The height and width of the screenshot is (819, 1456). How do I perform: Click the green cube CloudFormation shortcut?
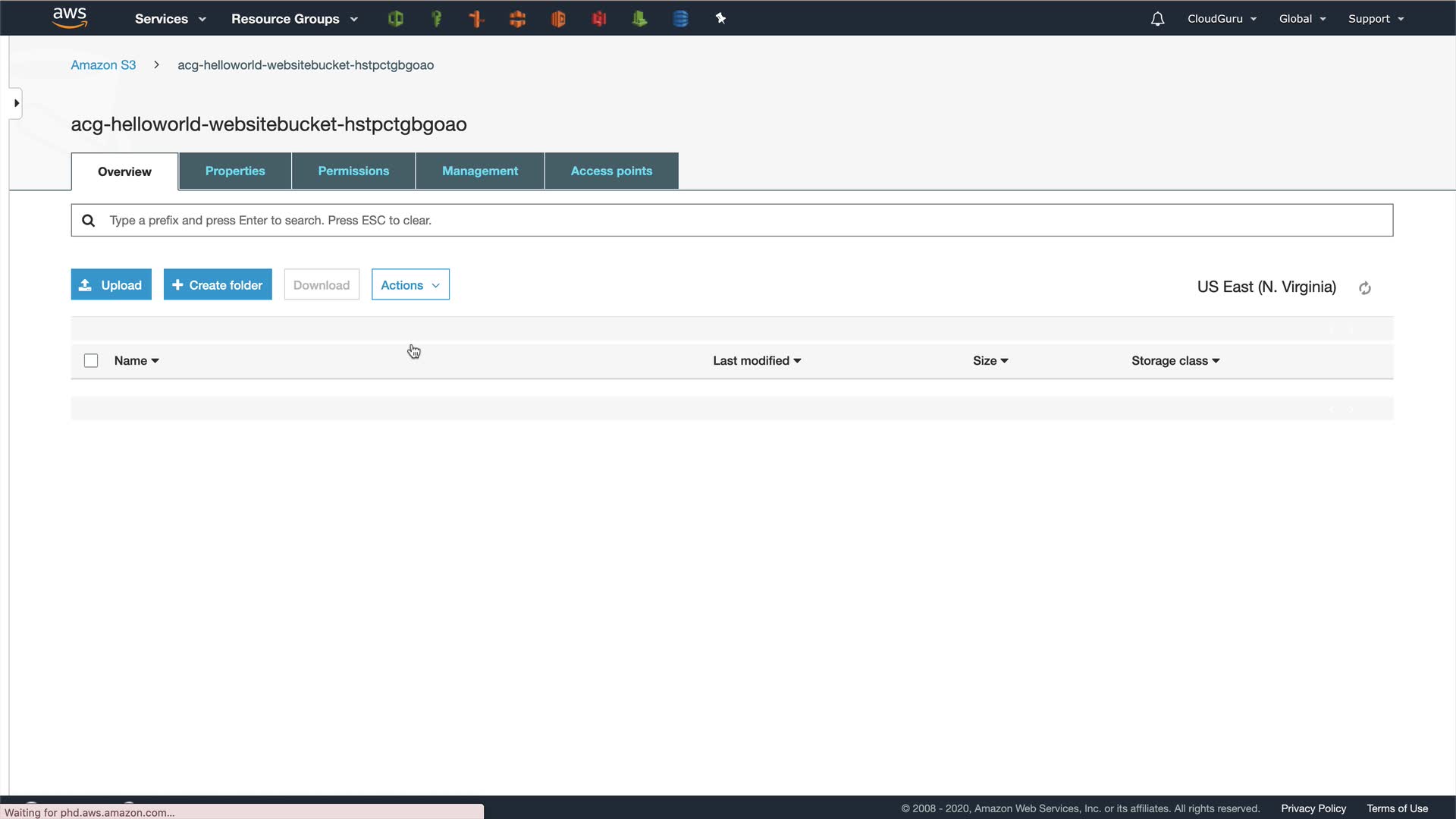[395, 19]
